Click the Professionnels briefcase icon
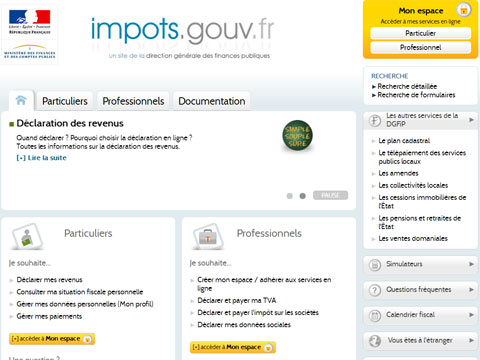 tap(208, 236)
